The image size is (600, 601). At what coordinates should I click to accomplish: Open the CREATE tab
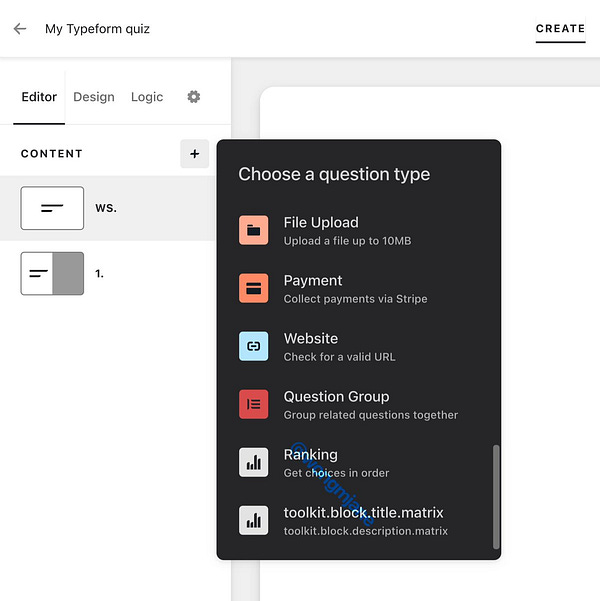click(x=561, y=29)
